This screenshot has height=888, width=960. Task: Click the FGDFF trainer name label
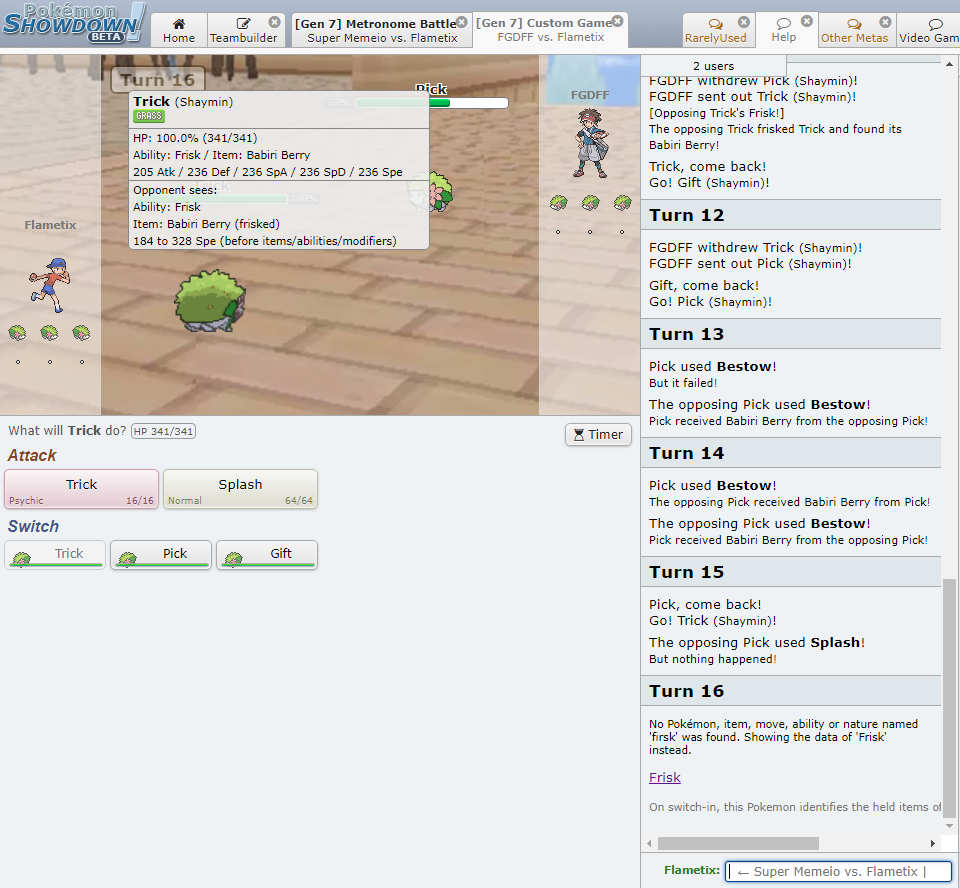coord(590,95)
